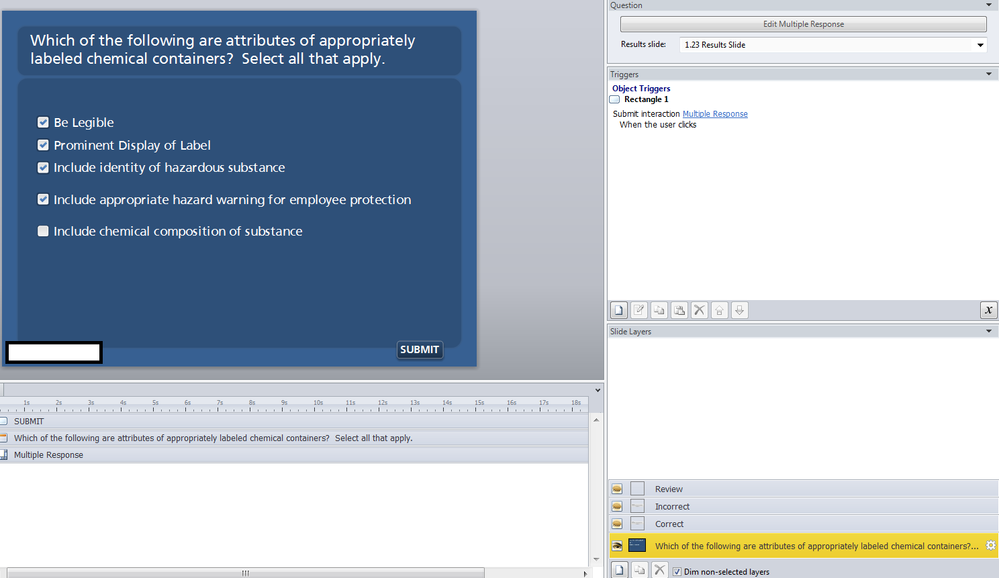
Task: Click Review layer thumbnail
Action: (x=637, y=489)
